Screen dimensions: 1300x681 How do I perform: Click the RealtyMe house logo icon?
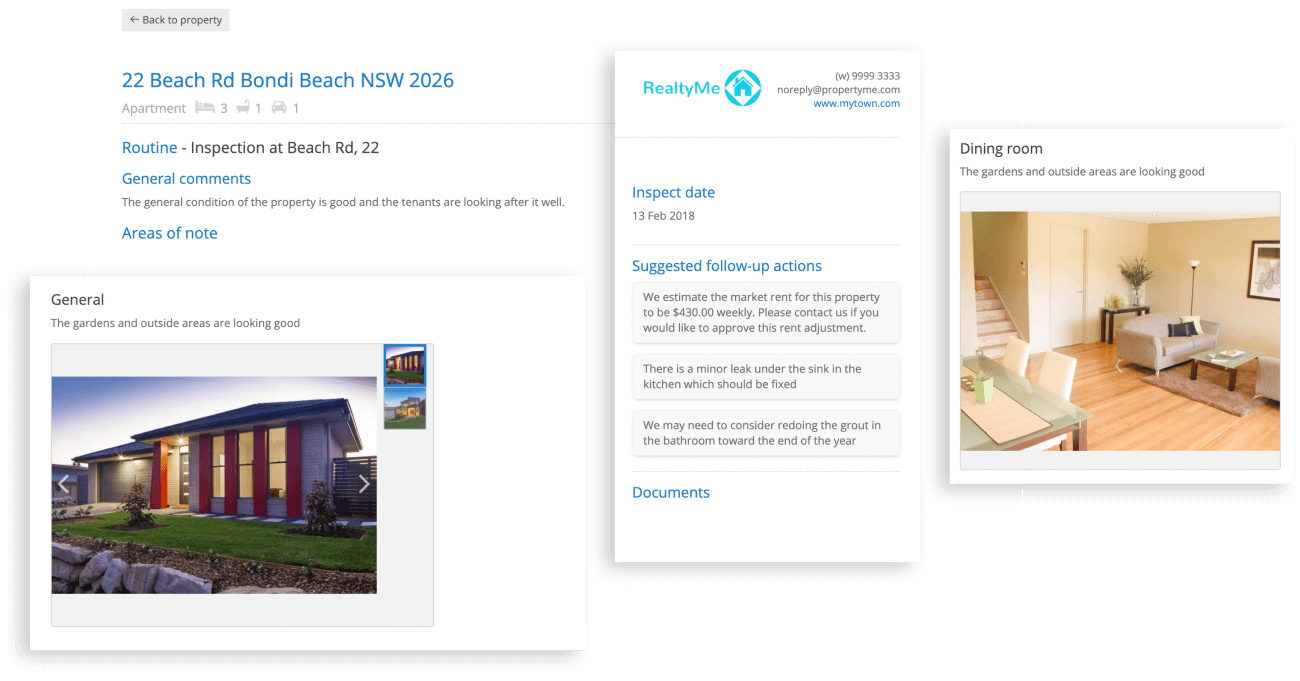pos(742,88)
